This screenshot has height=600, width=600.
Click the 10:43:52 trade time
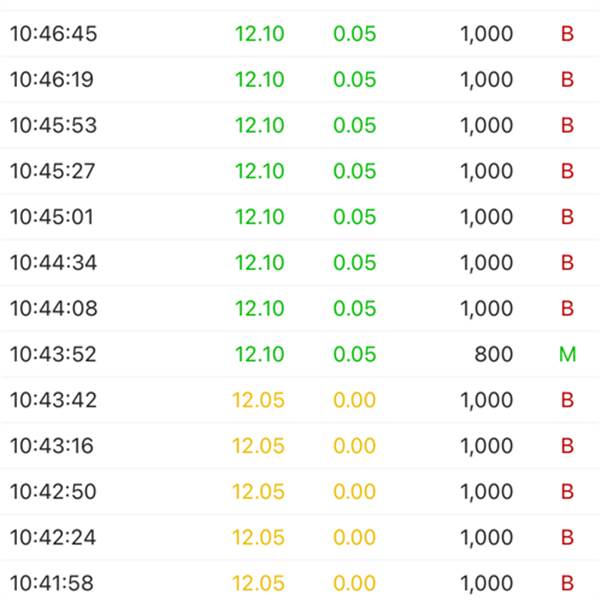coord(54,354)
